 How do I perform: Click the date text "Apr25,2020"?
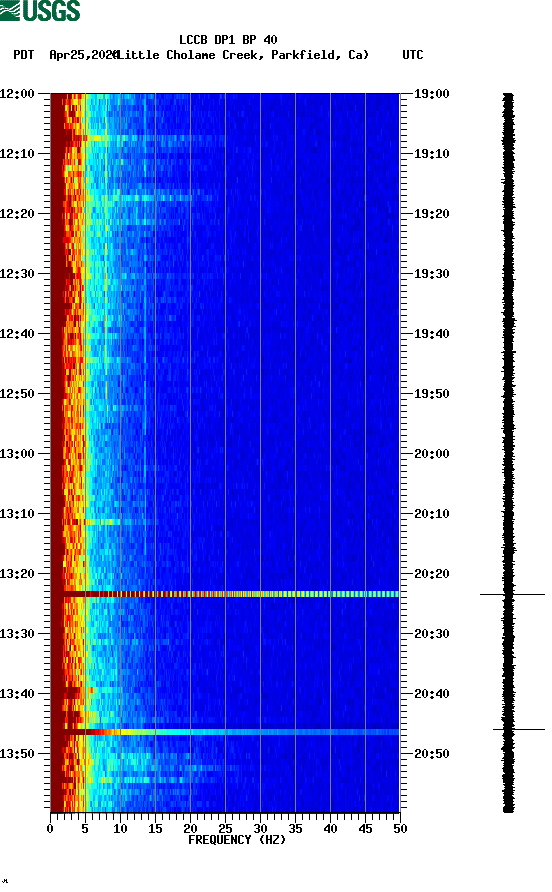(x=84, y=55)
